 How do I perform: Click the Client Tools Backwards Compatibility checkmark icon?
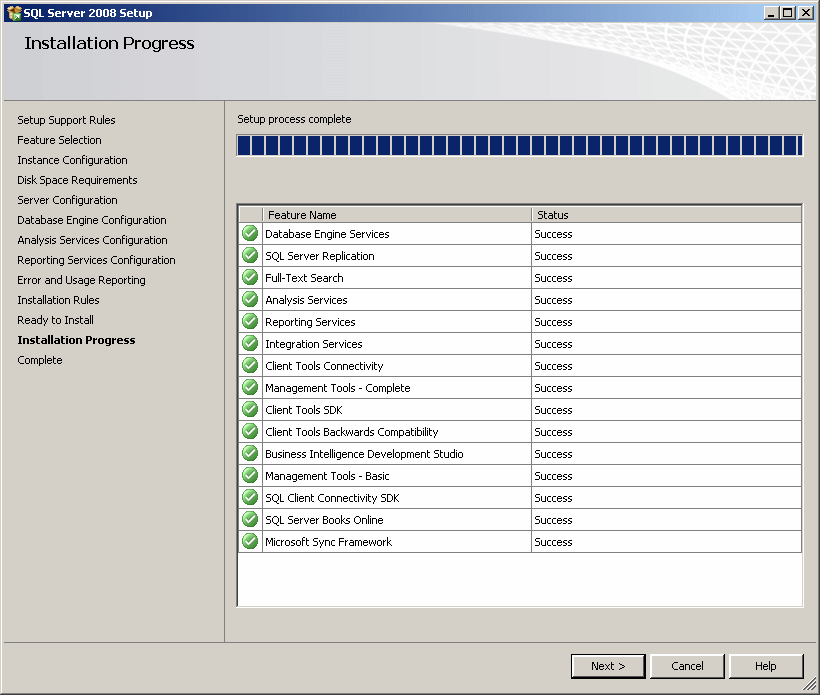[250, 431]
